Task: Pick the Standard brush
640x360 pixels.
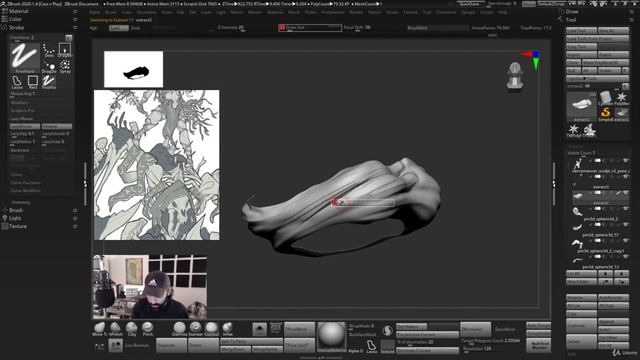Action: [196, 329]
